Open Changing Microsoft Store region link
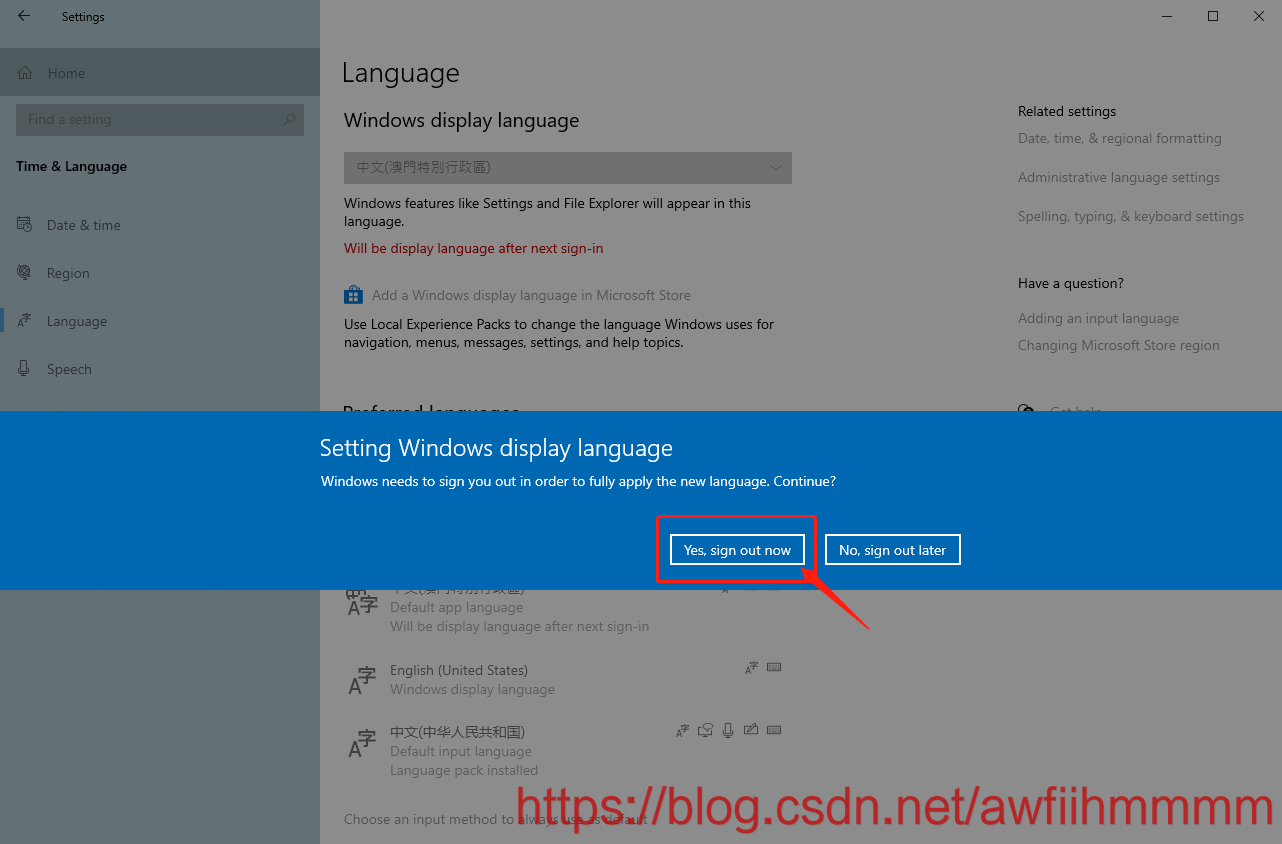 tap(1119, 345)
